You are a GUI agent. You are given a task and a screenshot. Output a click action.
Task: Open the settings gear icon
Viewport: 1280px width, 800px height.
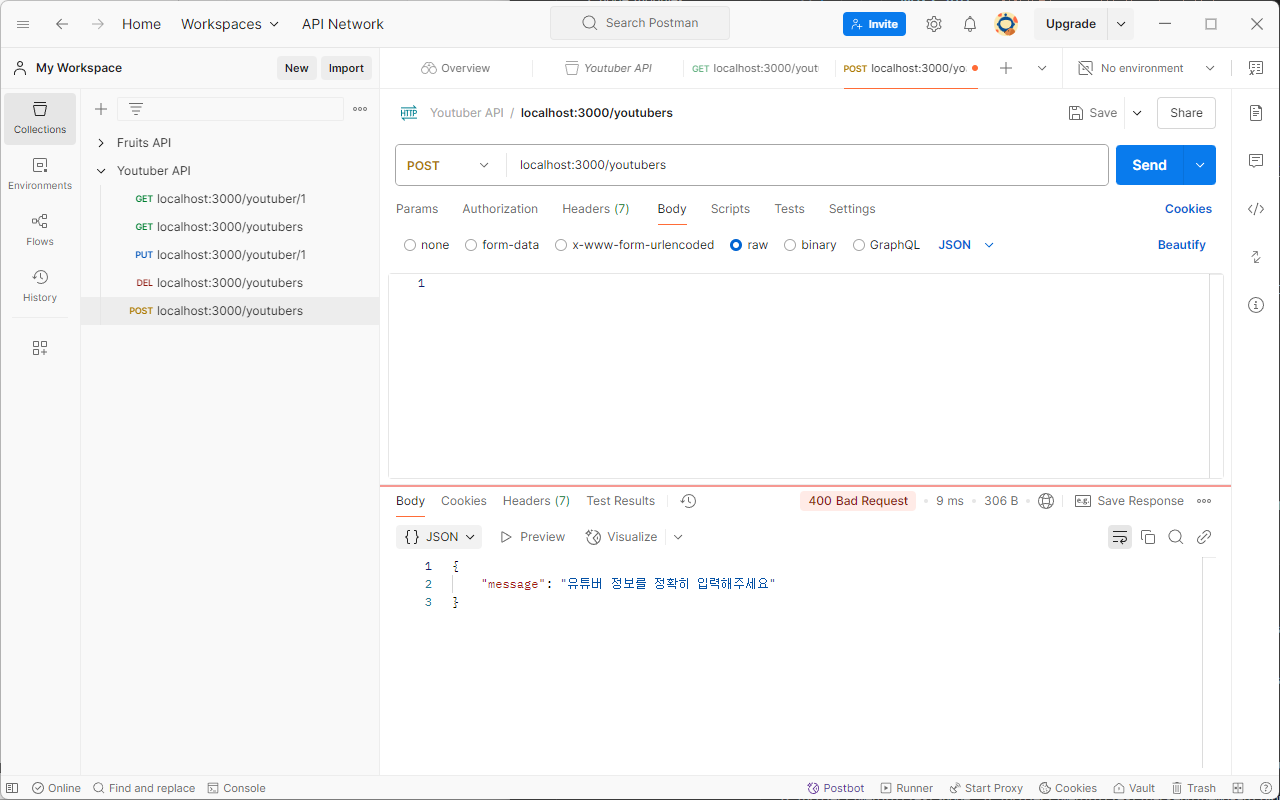pyautogui.click(x=934, y=24)
